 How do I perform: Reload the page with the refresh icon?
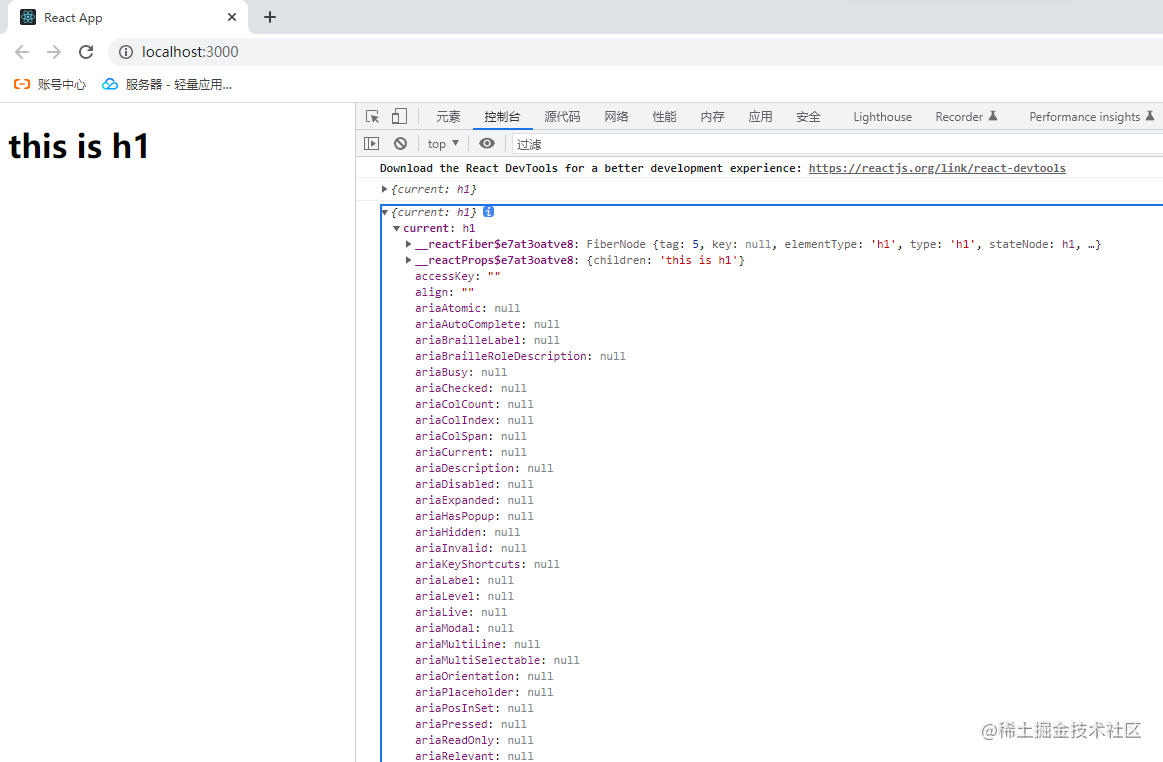tap(86, 52)
